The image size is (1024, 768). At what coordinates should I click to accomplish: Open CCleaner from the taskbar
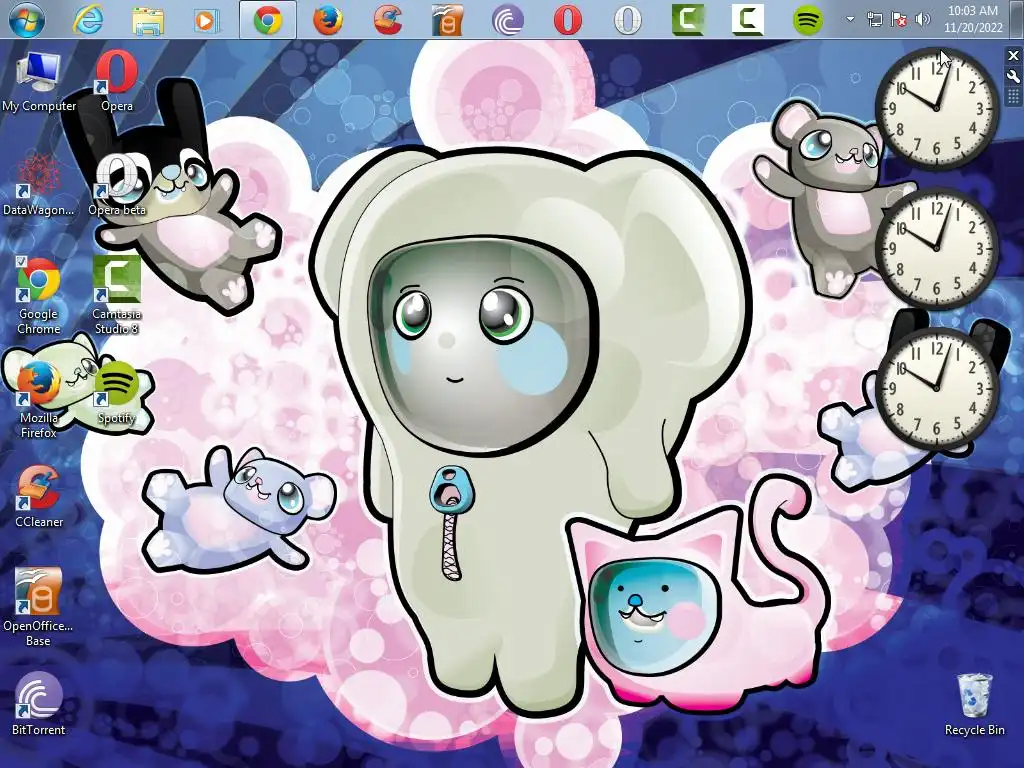pos(388,20)
